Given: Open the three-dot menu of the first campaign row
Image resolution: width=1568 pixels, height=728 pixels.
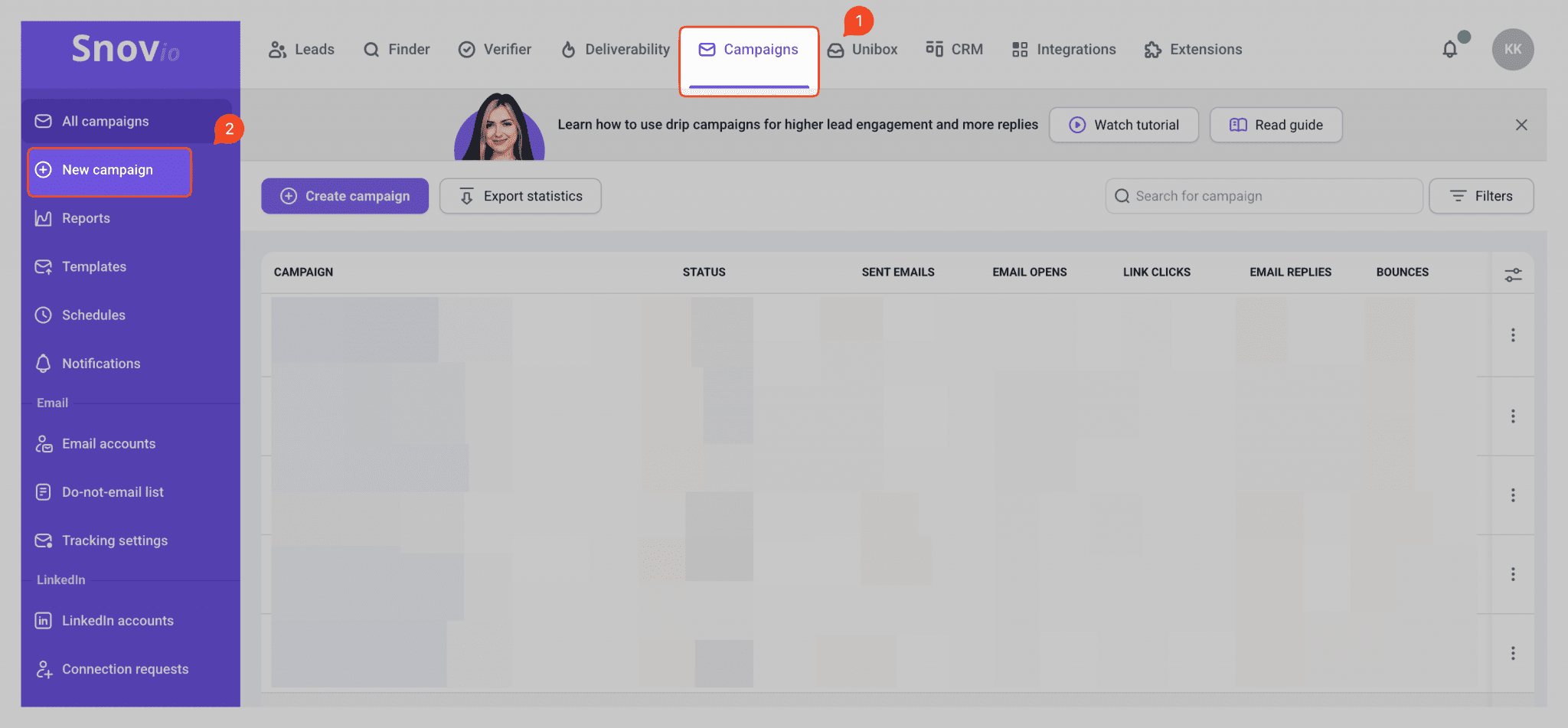Looking at the screenshot, I should [x=1513, y=335].
